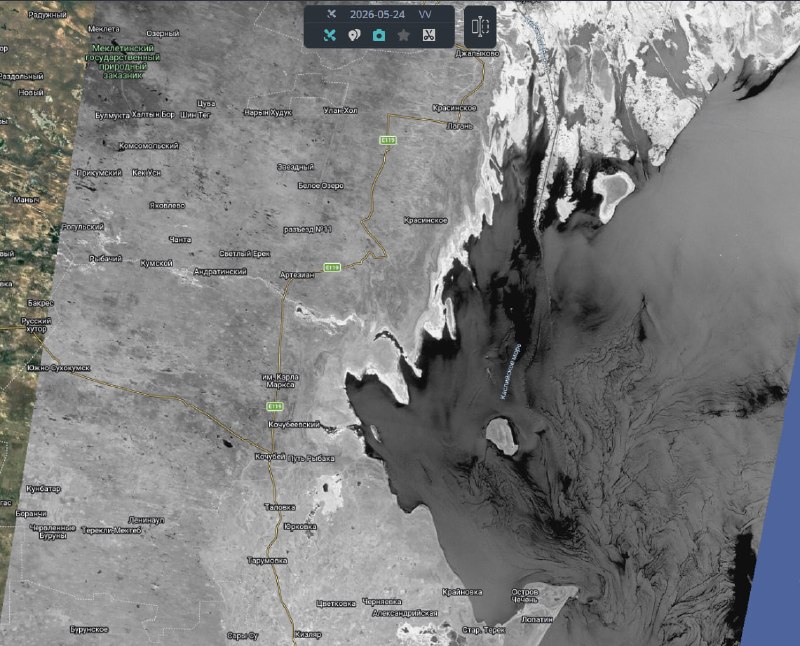Click the Крайновка village label
The width and height of the screenshot is (800, 646).
[462, 592]
